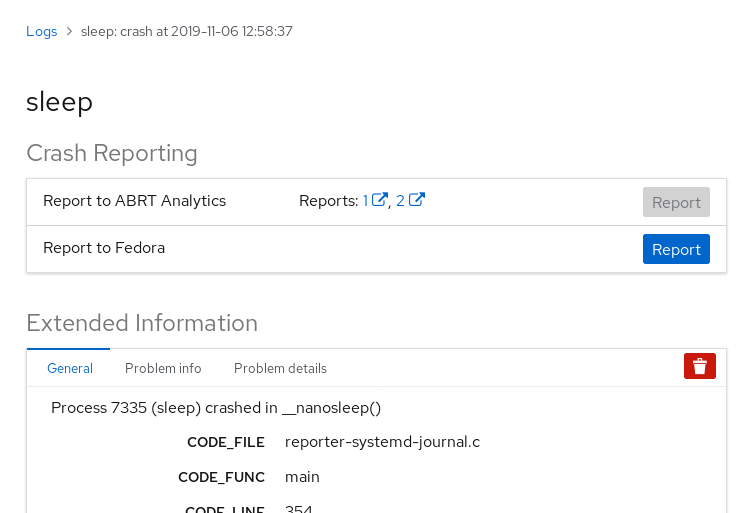
Task: Click the 'sleep' page heading
Action: pyautogui.click(x=60, y=101)
